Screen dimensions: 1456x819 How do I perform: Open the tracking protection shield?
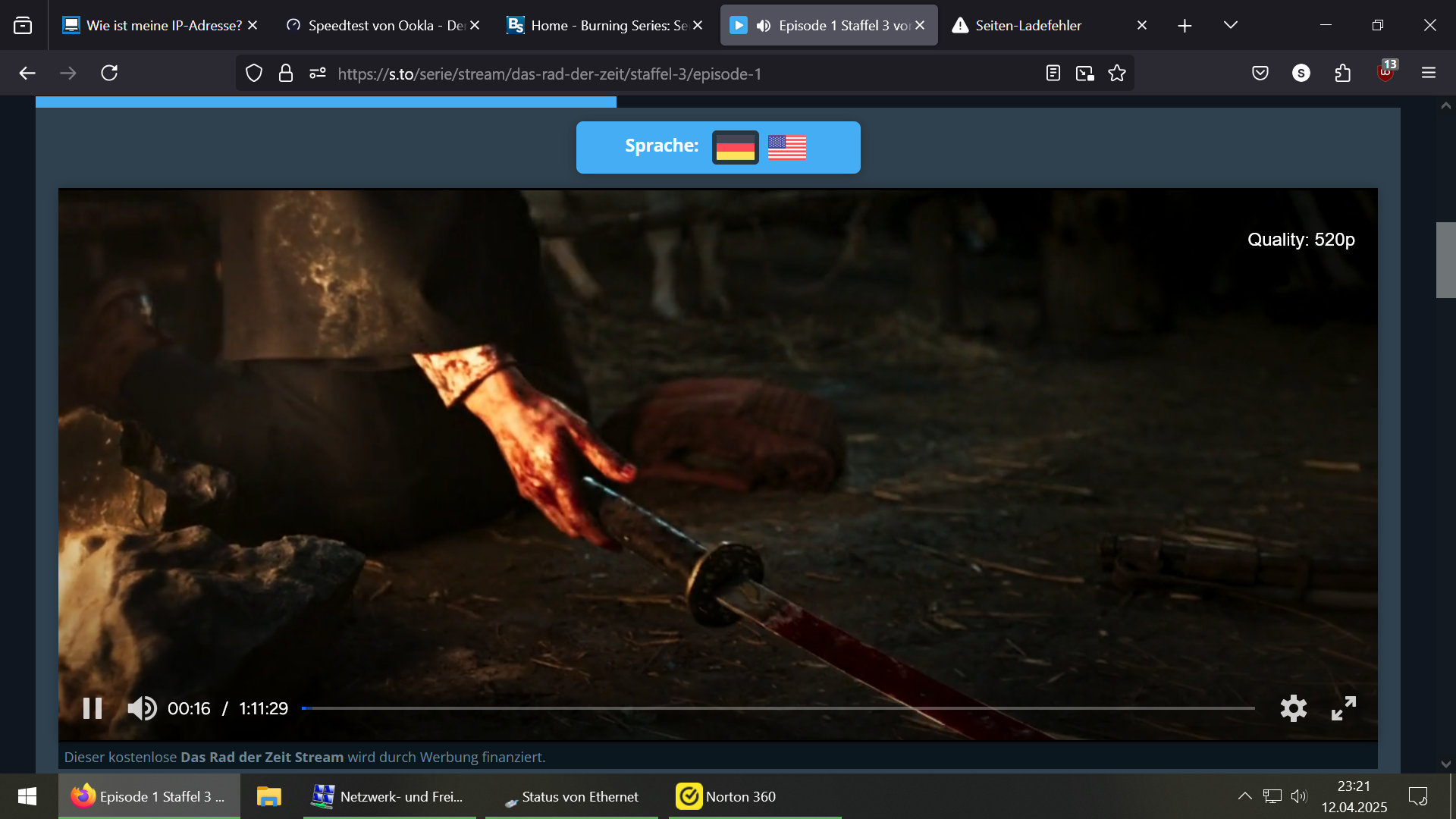(x=254, y=73)
